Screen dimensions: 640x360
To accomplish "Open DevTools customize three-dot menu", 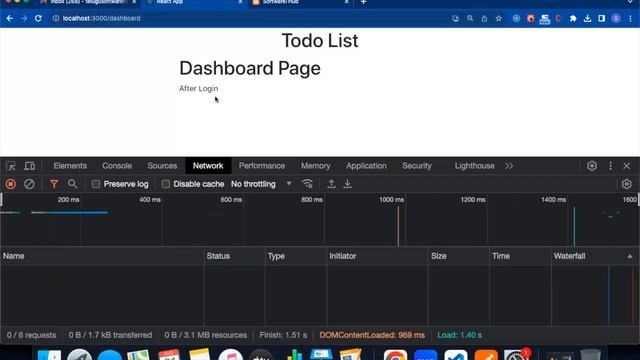I will coord(611,166).
